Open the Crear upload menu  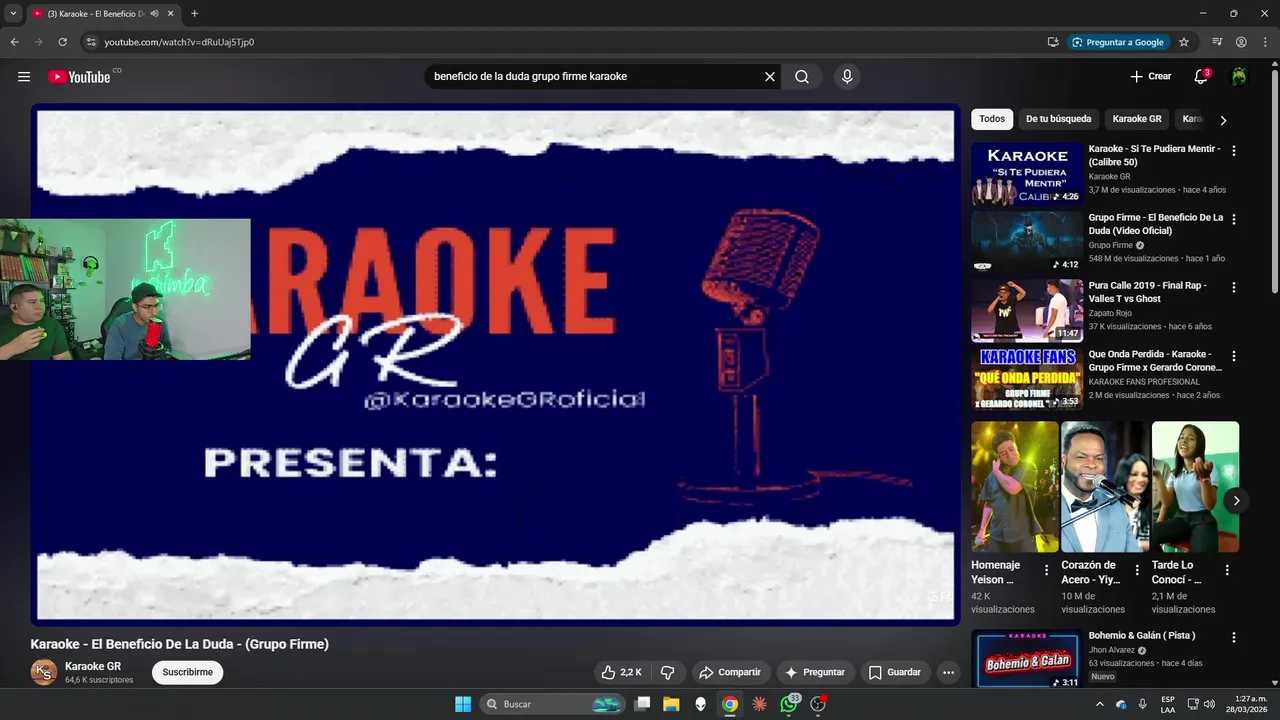pos(1150,76)
